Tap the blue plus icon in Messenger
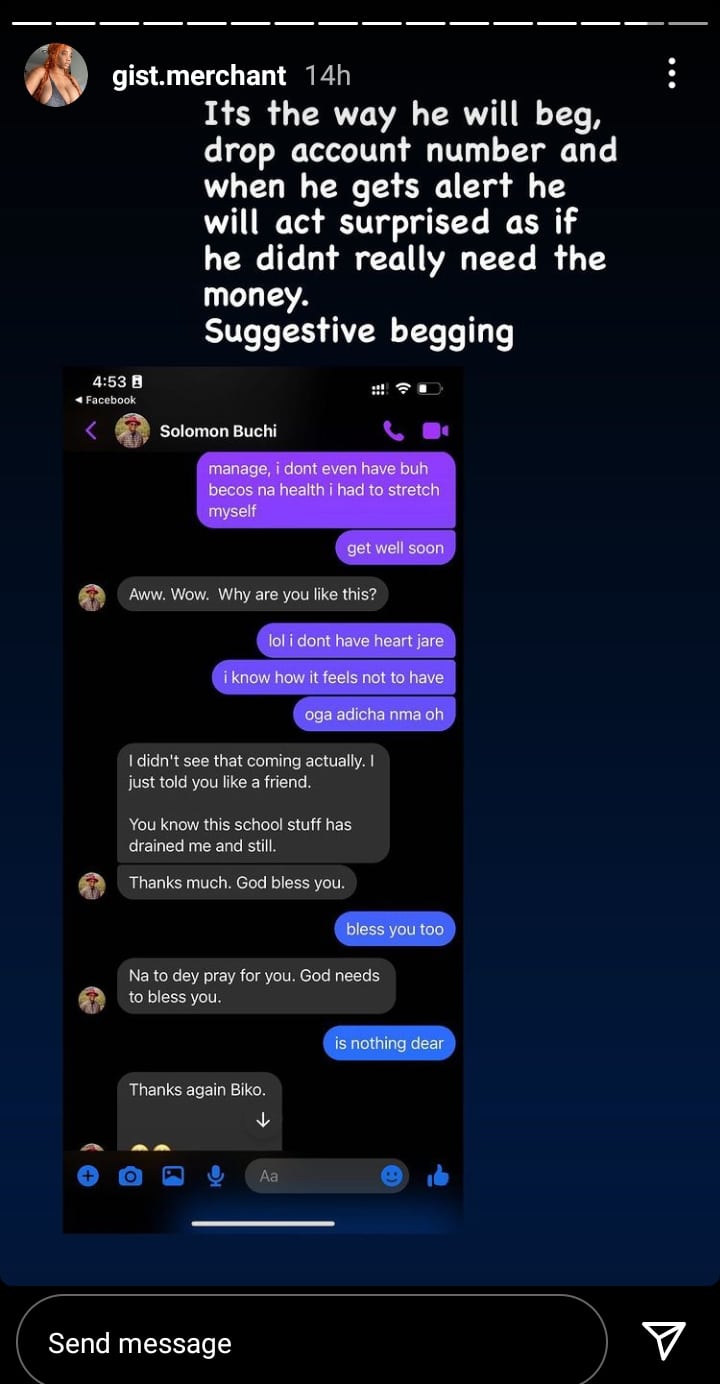 88,1176
